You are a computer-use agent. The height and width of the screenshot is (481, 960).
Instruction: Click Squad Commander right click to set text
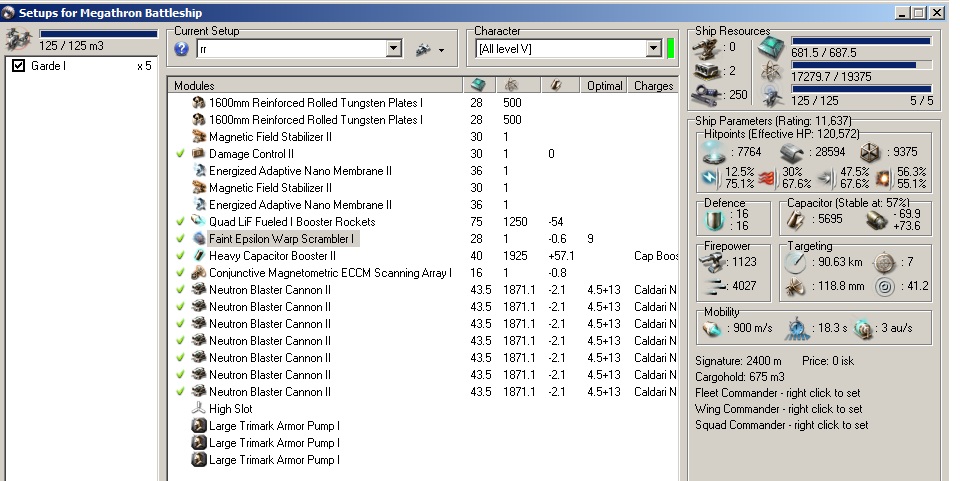[781, 425]
